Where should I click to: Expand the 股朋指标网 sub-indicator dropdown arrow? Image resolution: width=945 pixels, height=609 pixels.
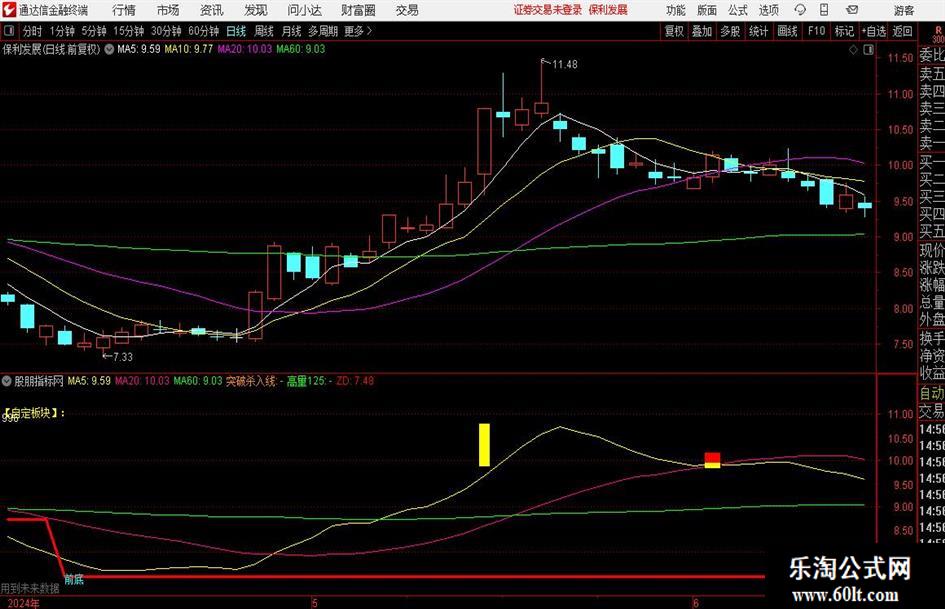(x=7, y=380)
